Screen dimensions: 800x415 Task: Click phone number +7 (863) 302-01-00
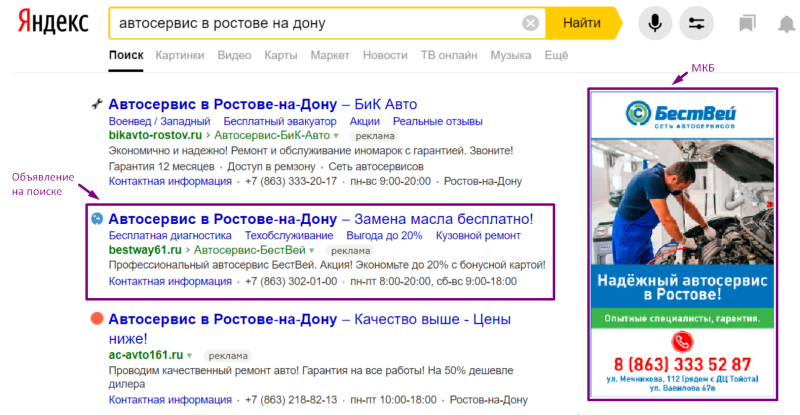291,281
